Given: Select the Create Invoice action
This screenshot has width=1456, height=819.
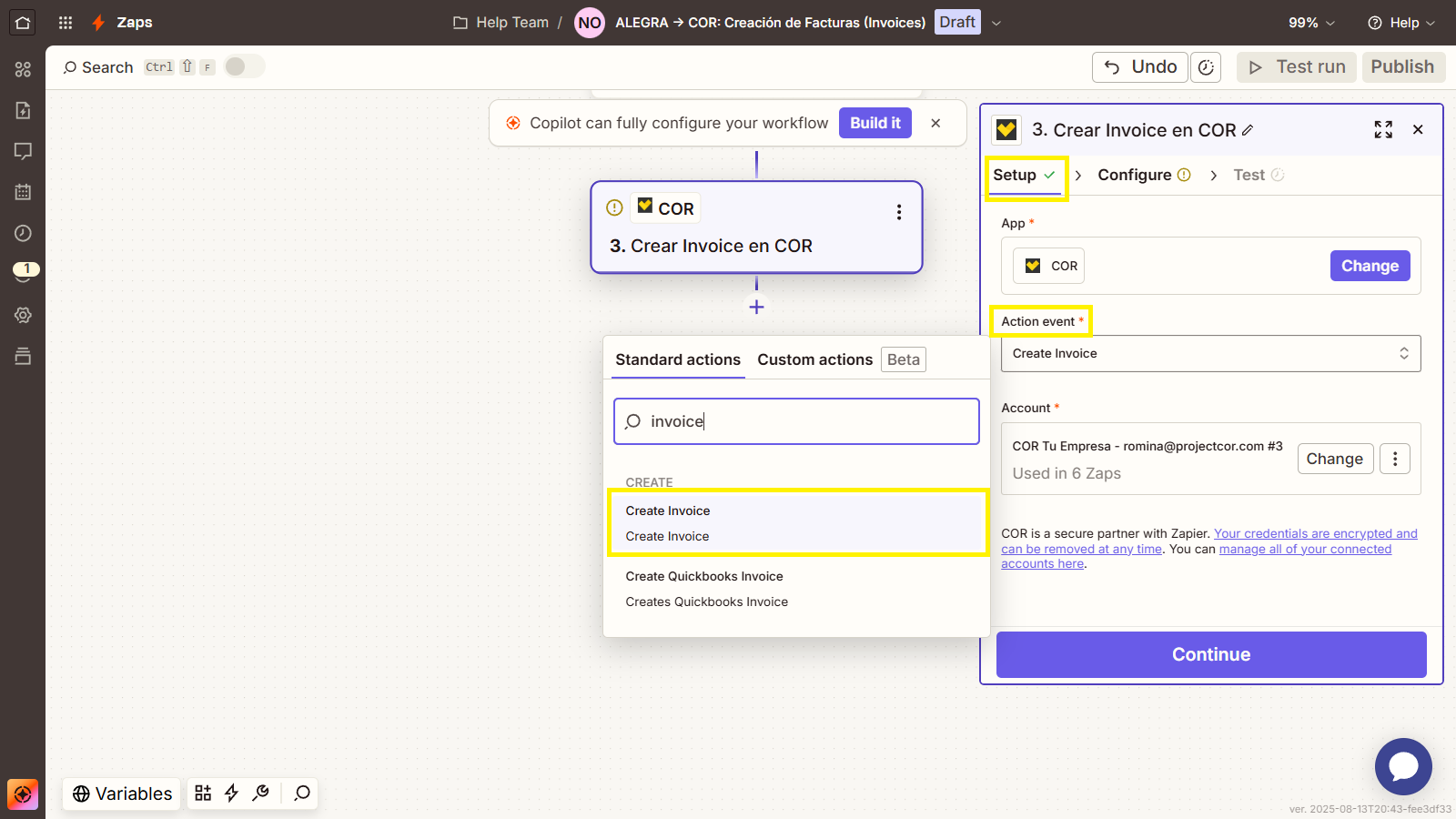Looking at the screenshot, I should pyautogui.click(x=798, y=523).
